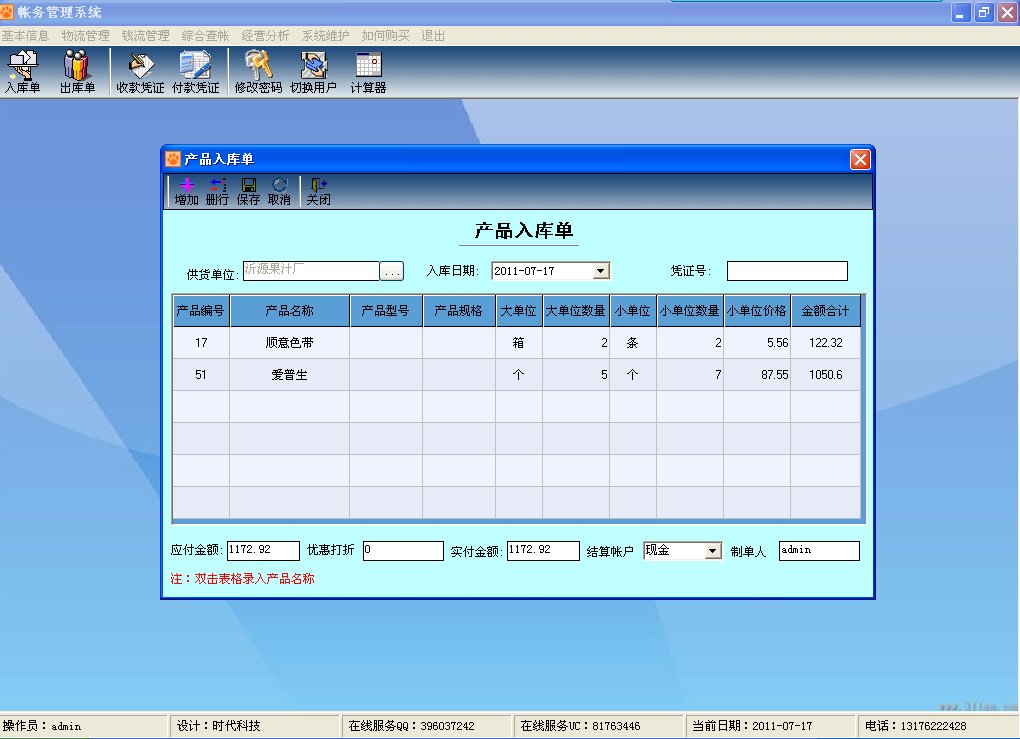Click the 小单位价格 column header
The image size is (1020, 739).
757,310
